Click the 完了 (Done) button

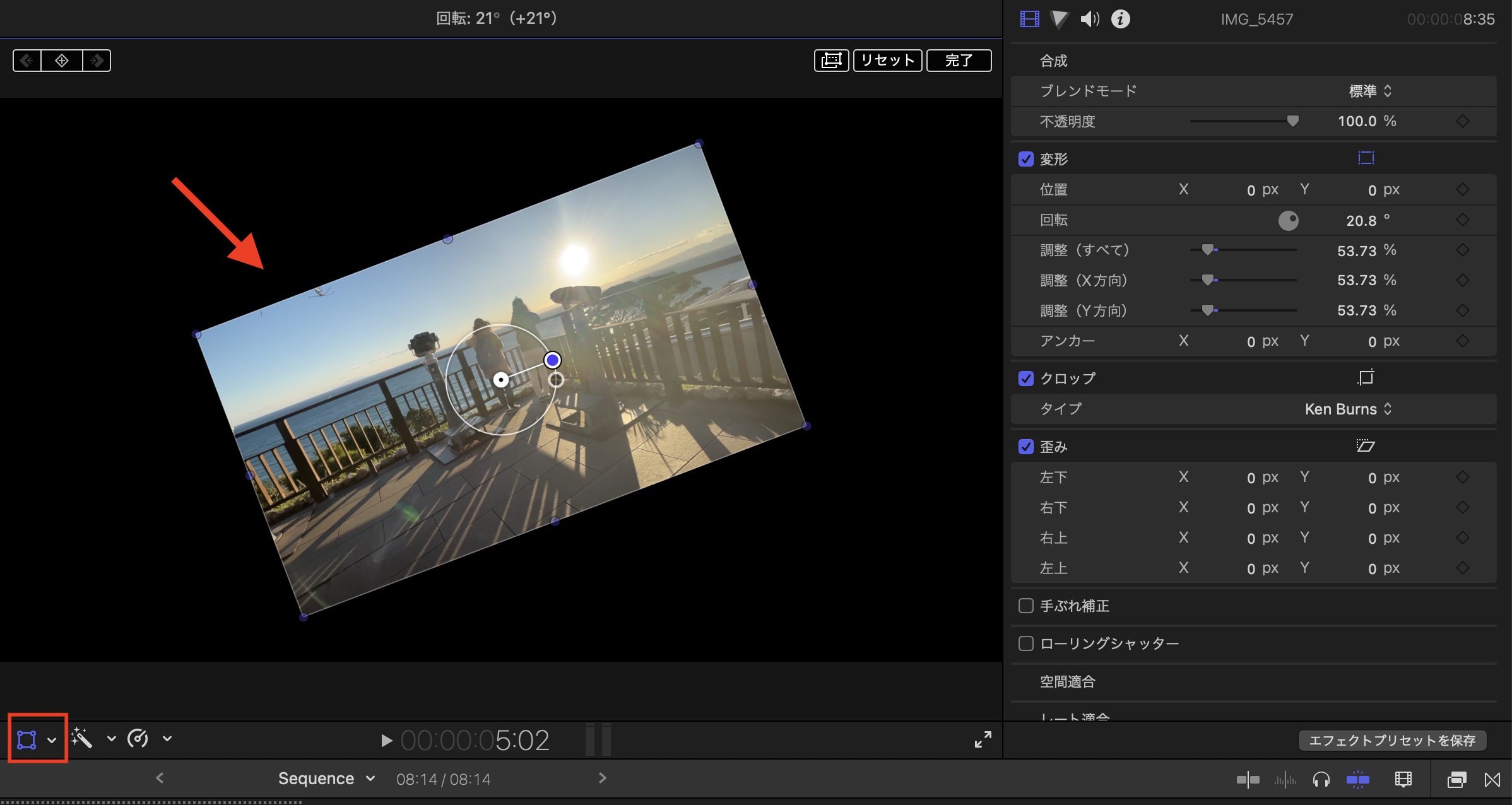point(959,61)
